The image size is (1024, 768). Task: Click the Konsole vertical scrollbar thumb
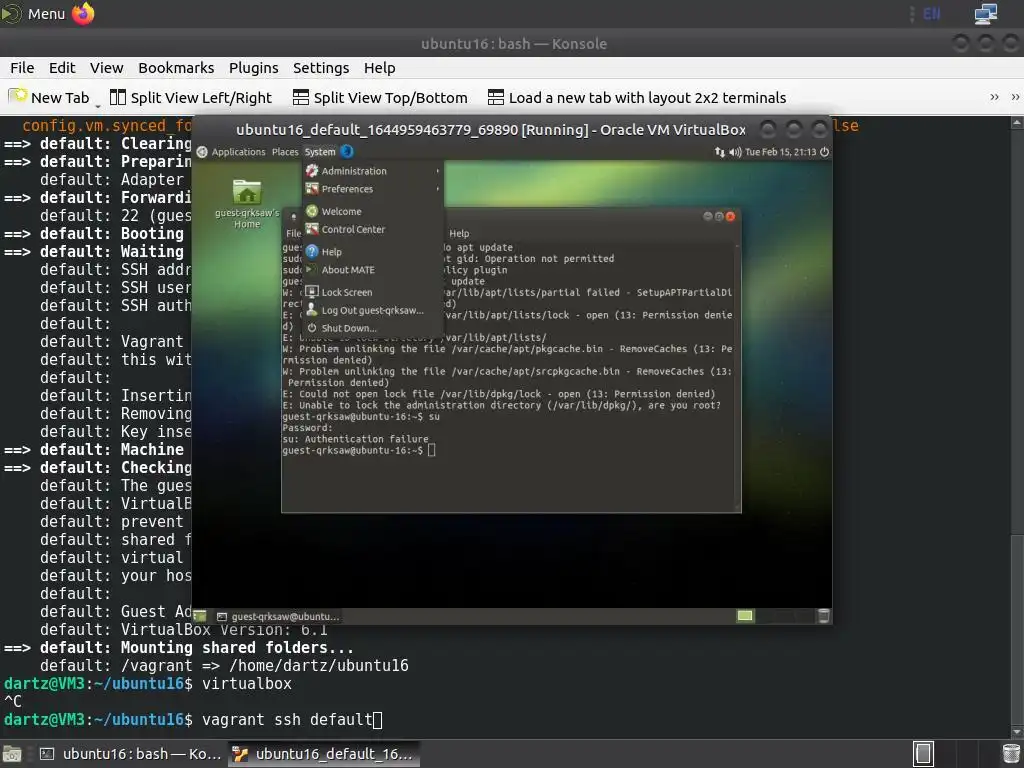coord(1017,630)
